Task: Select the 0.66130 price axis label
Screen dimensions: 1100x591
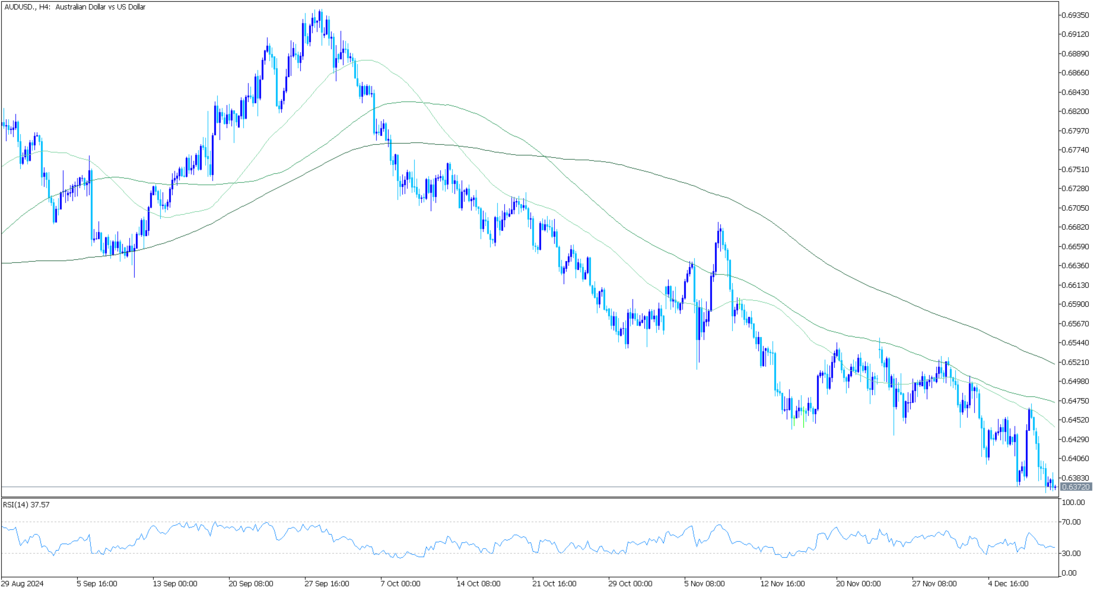Action: coord(1076,285)
